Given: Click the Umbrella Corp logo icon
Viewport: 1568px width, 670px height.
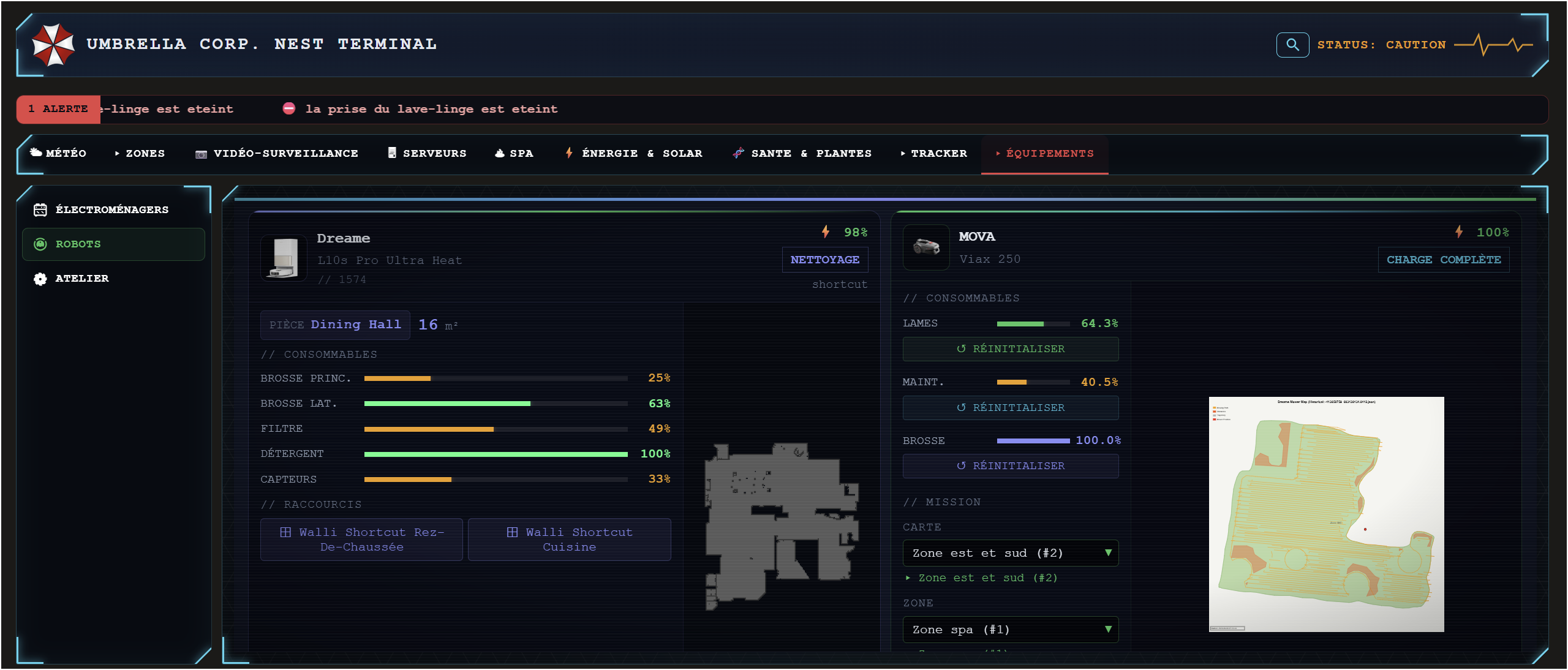Looking at the screenshot, I should click(x=53, y=45).
